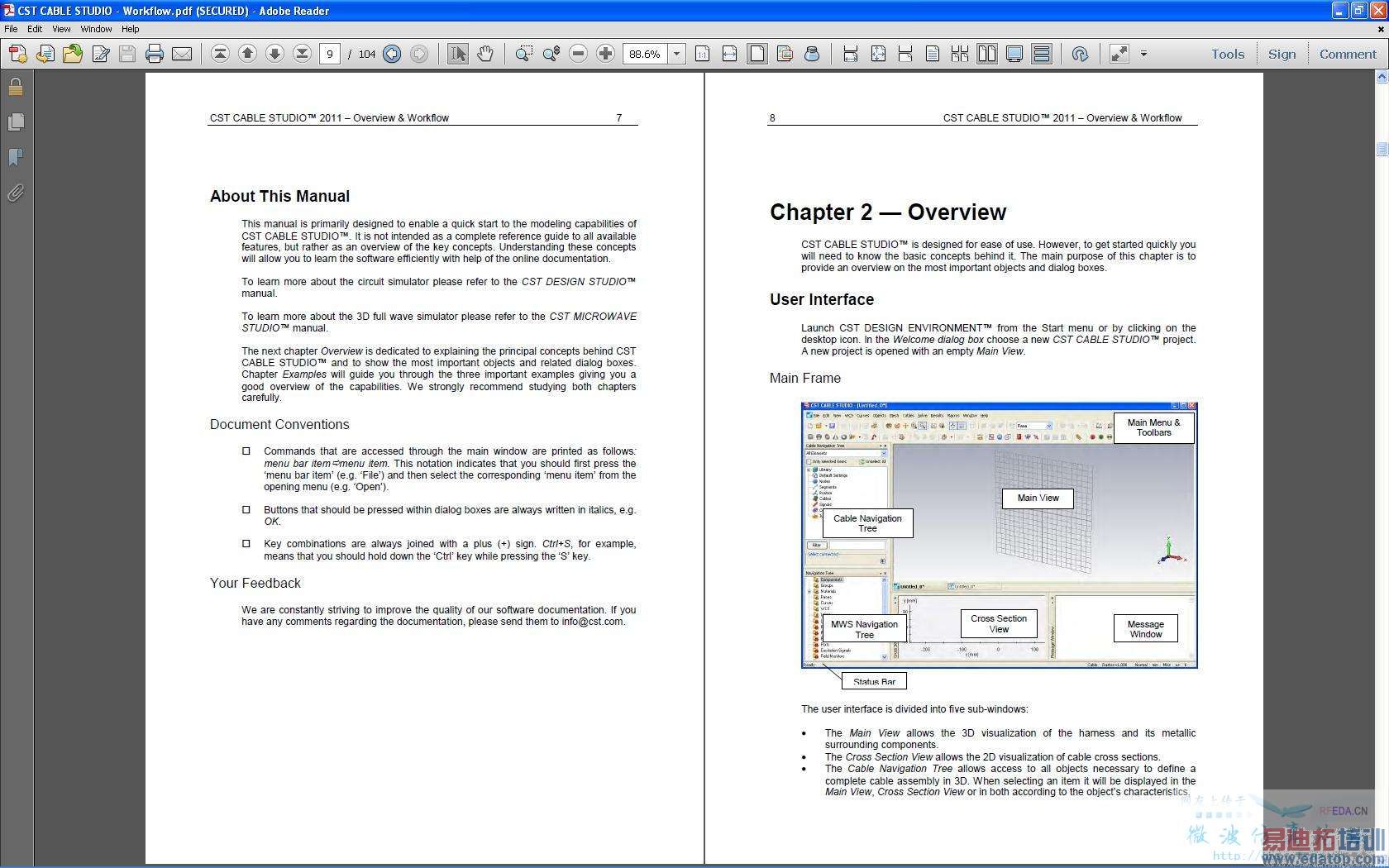Click the 'Document Conventions' heading
Screen dimensions: 1389x868
[279, 425]
